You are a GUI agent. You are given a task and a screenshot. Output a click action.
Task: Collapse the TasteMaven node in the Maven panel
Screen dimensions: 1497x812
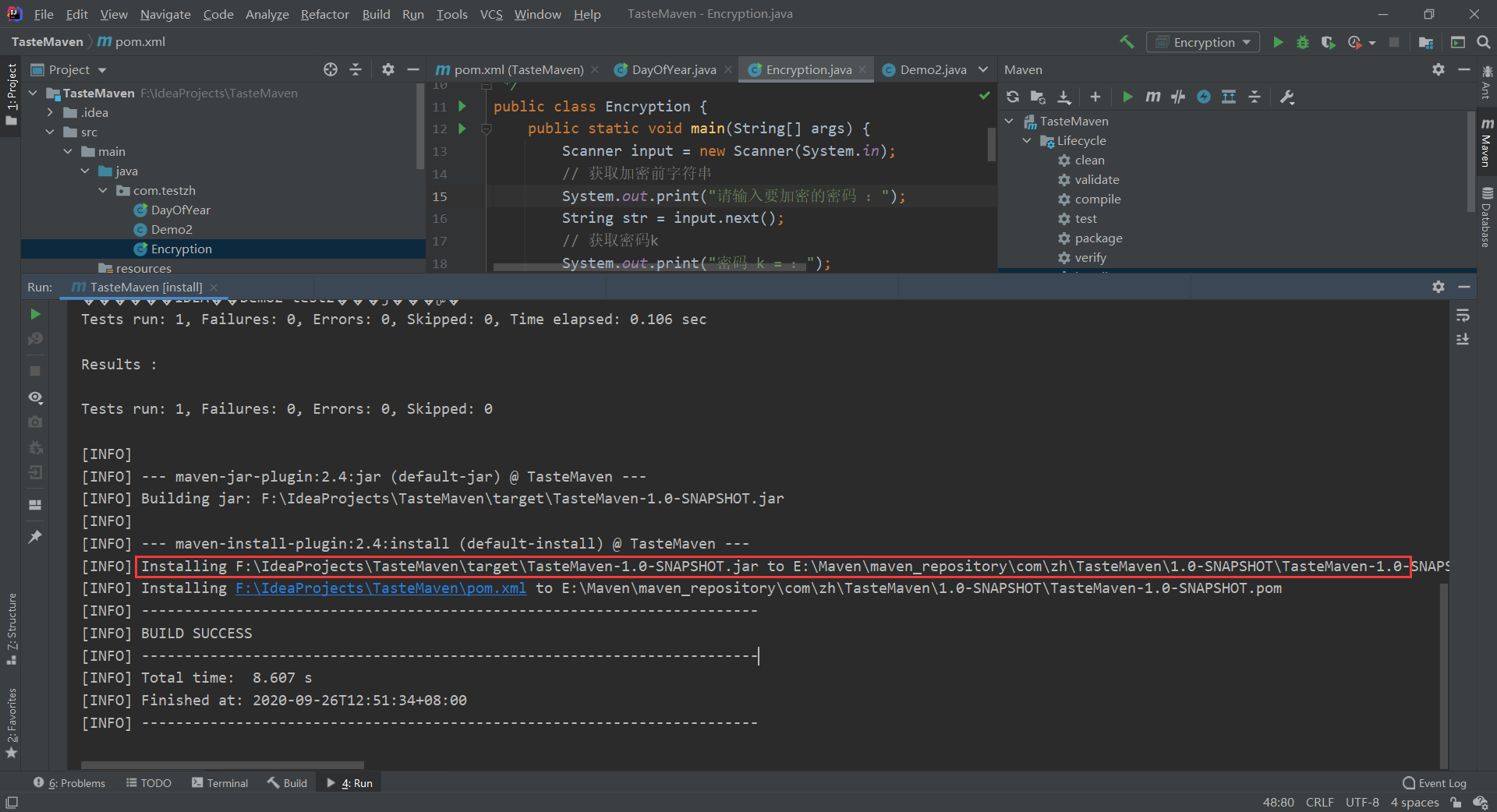tap(1010, 121)
